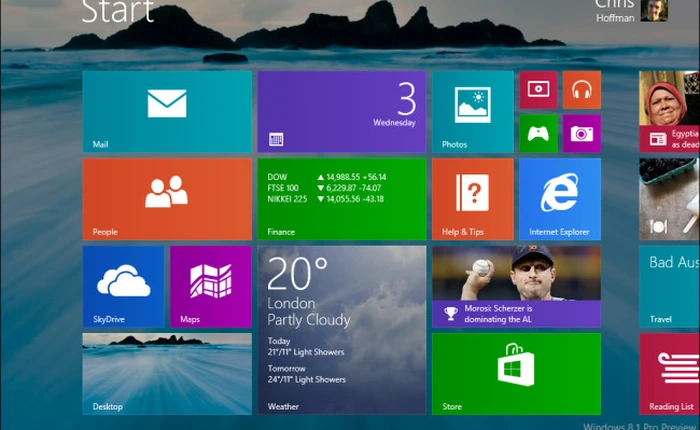Open the People tile
Image resolution: width=700 pixels, height=430 pixels.
pos(167,199)
